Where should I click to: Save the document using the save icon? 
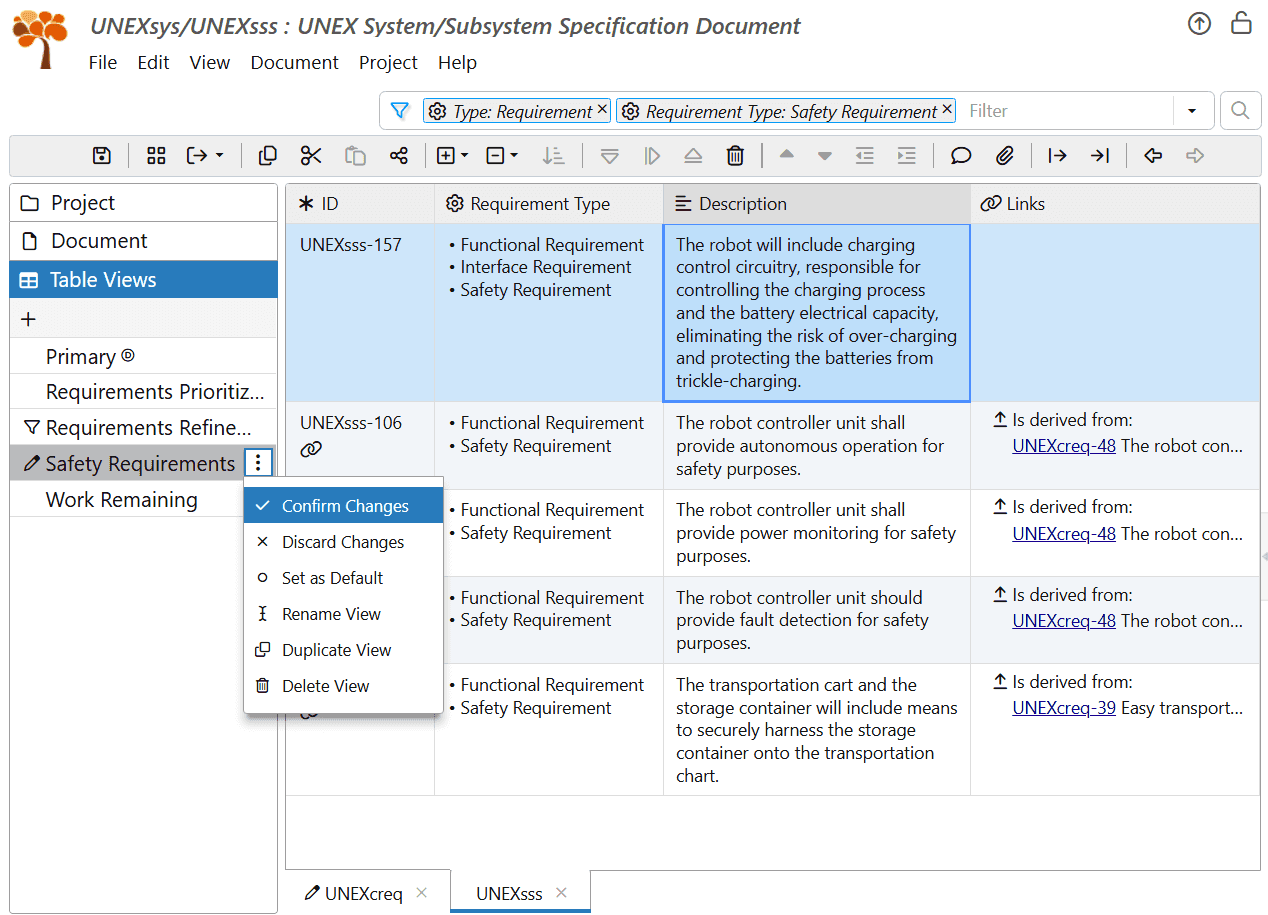click(x=101, y=155)
